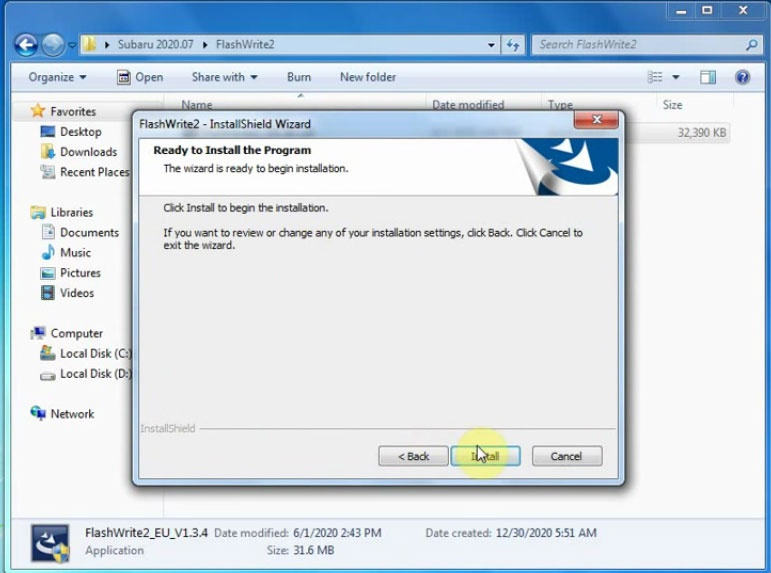Click the date modified value 6/1/2020 2:43 PM

[337, 533]
